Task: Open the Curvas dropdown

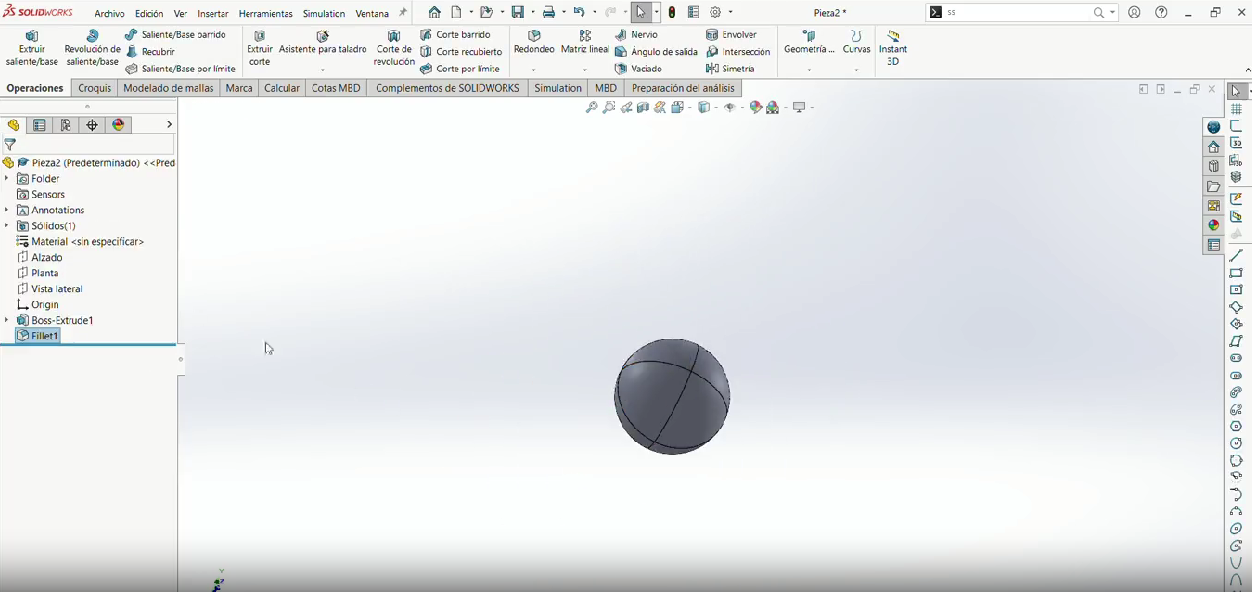Action: pyautogui.click(x=856, y=70)
